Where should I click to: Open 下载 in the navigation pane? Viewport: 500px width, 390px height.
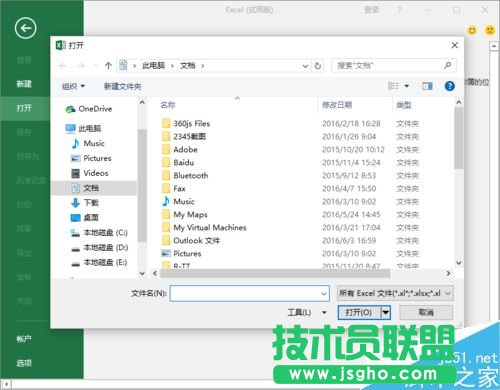[85, 203]
